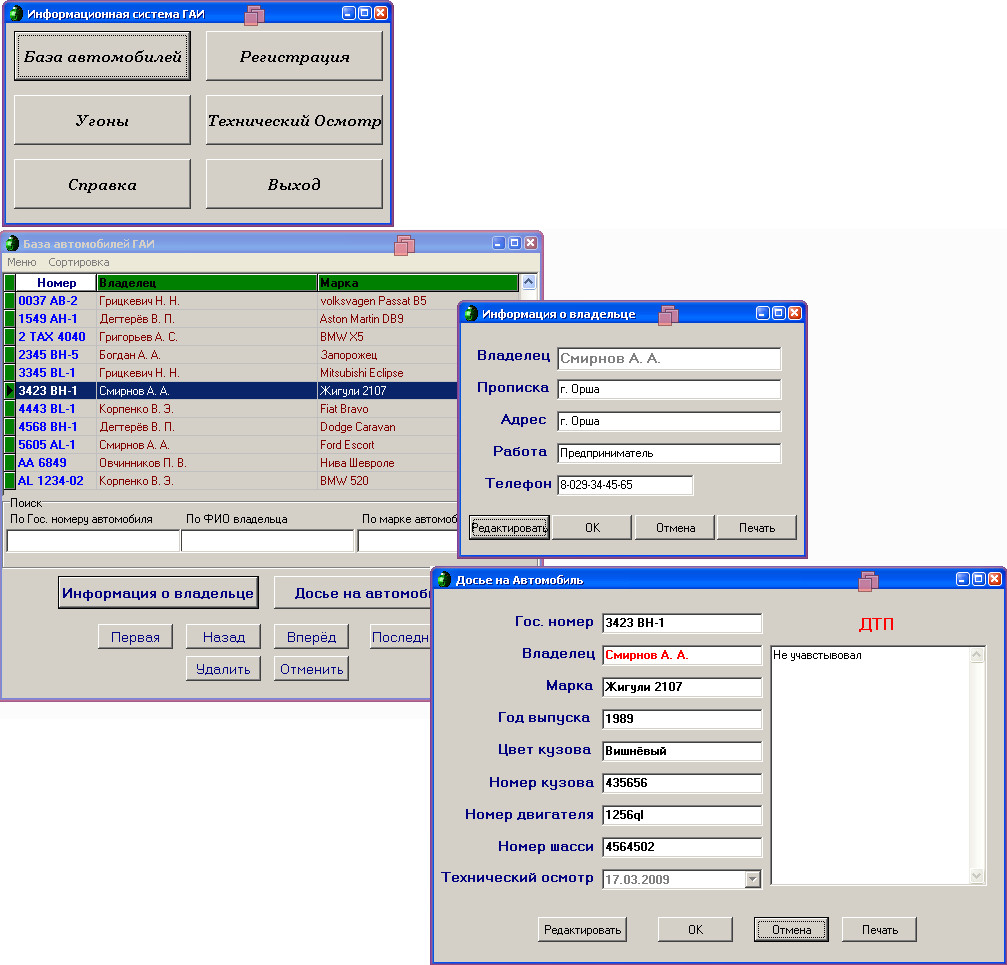This screenshot has width=1007, height=965.
Task: Click Редактировать in car dossier window
Action: point(582,930)
